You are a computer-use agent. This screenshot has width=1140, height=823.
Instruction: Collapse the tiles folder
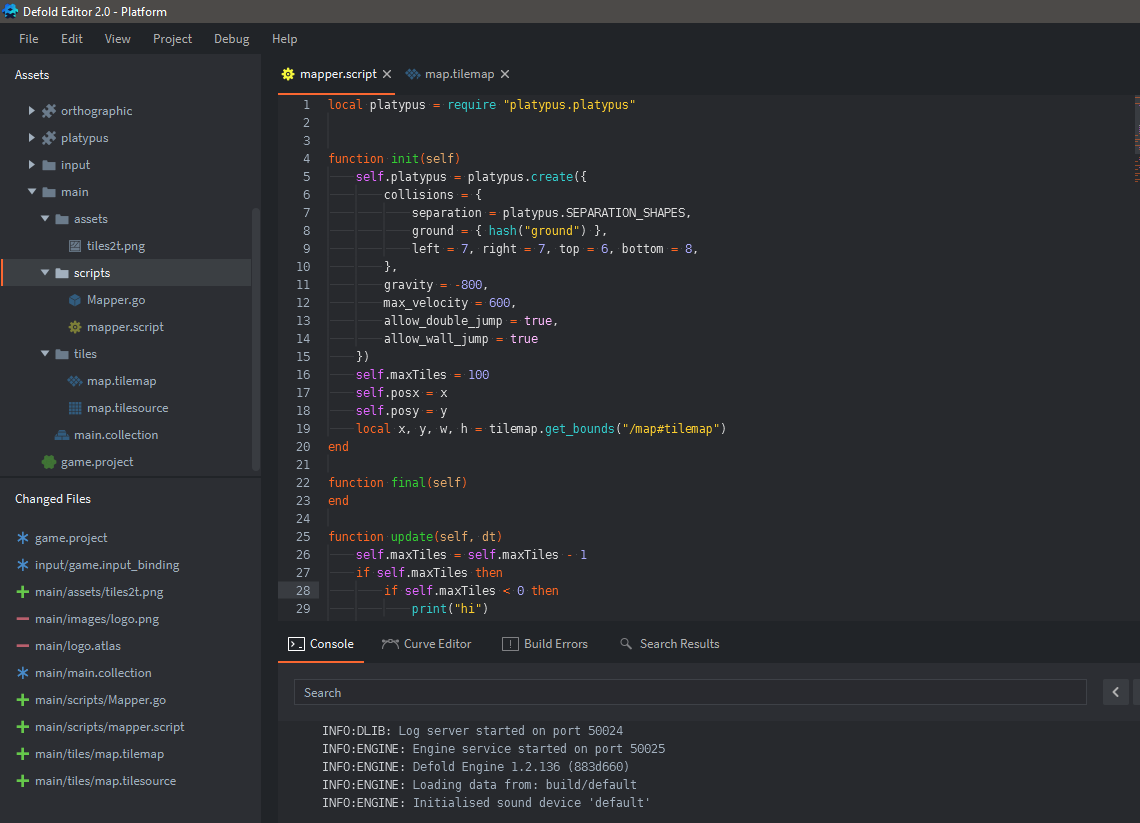(x=45, y=354)
